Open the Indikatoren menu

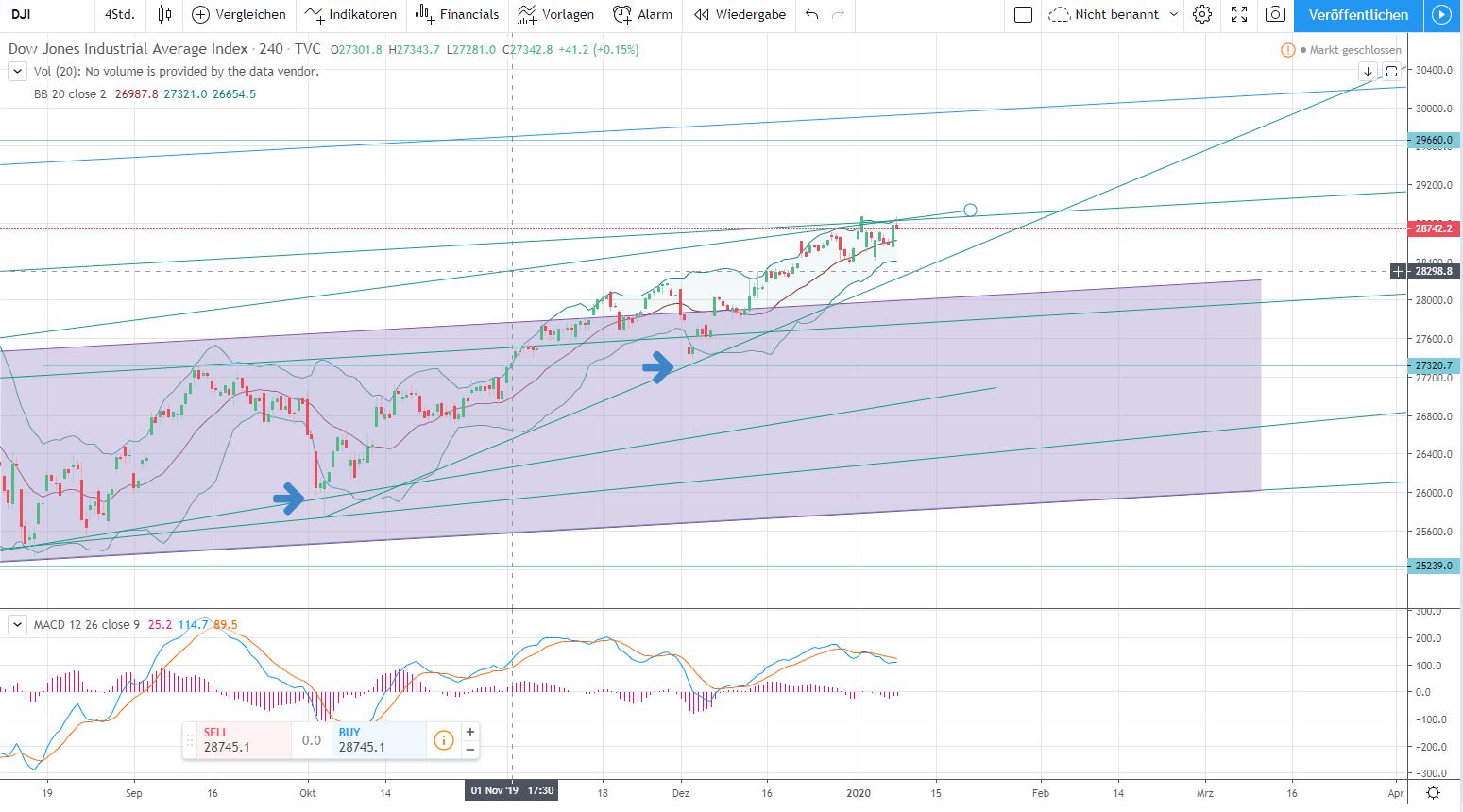[351, 14]
